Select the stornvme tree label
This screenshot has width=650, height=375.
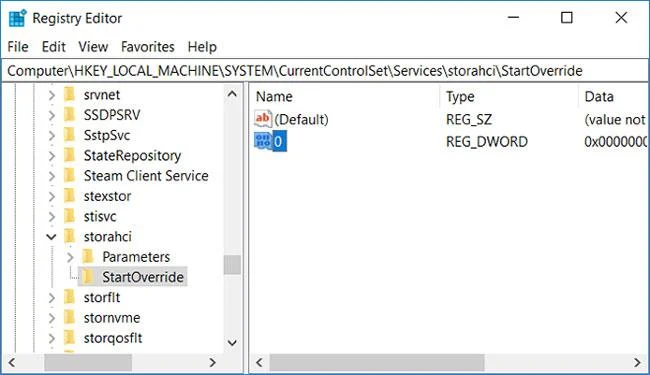pos(112,318)
